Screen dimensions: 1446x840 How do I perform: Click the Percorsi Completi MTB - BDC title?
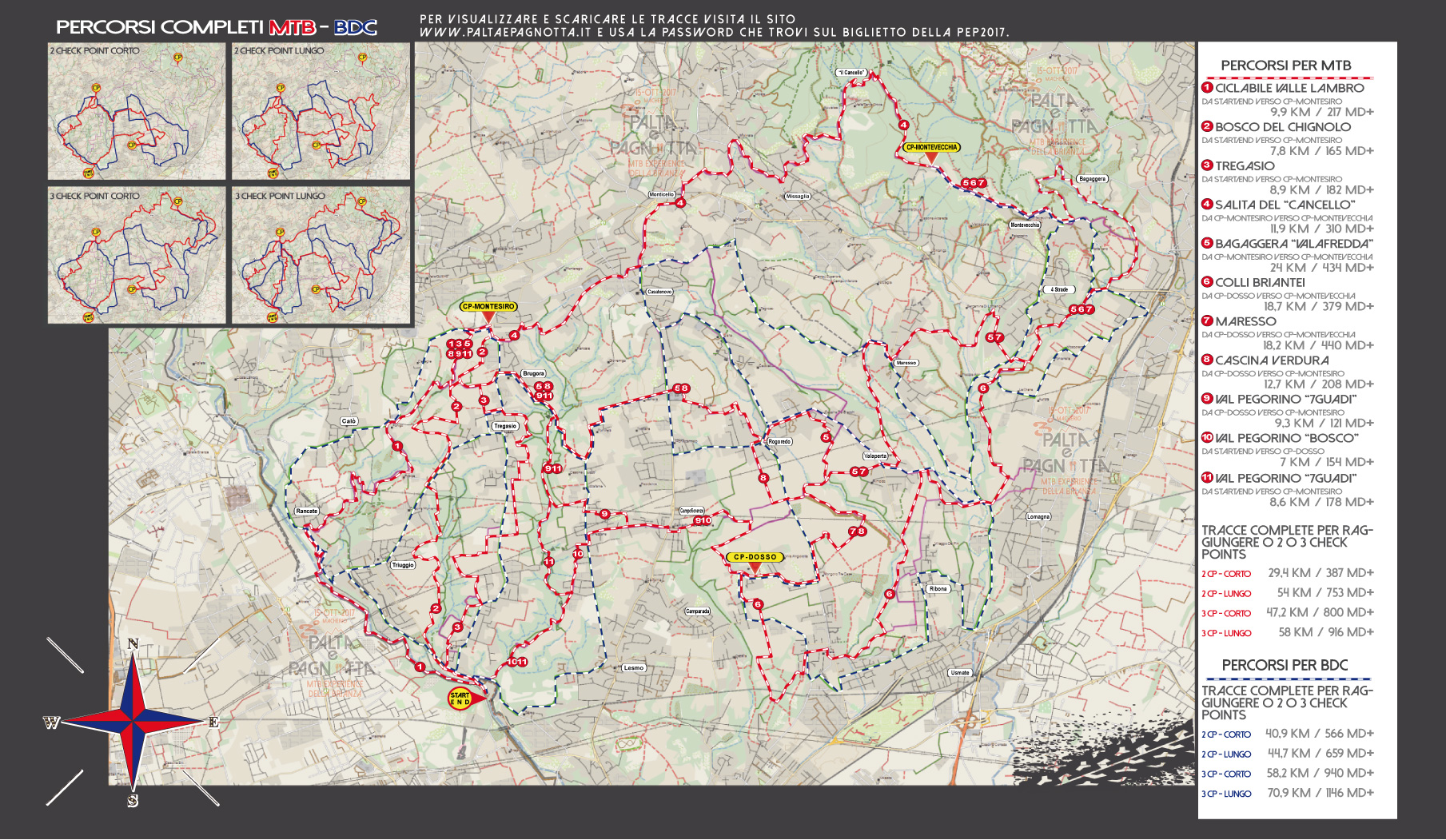click(x=217, y=27)
